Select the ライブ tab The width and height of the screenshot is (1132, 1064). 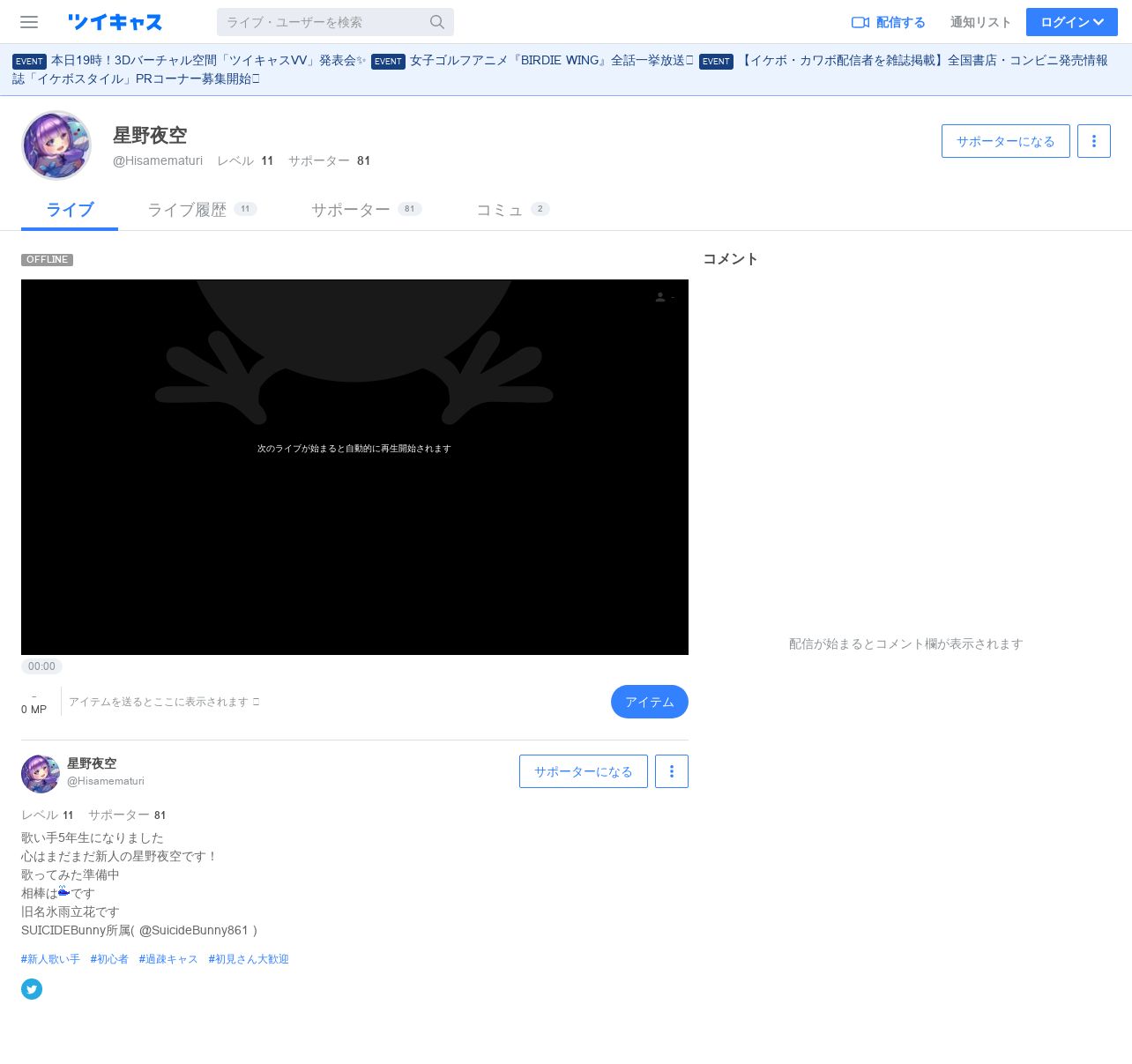point(70,210)
